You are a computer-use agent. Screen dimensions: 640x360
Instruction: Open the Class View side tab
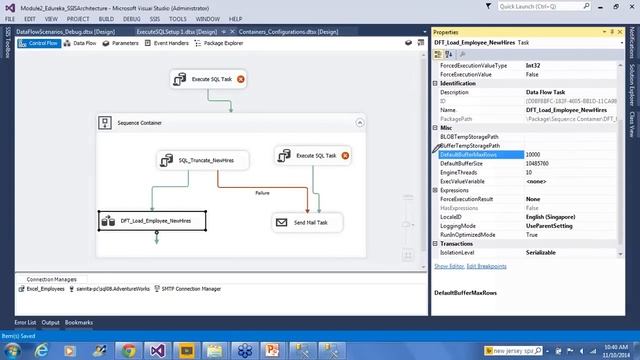631,124
